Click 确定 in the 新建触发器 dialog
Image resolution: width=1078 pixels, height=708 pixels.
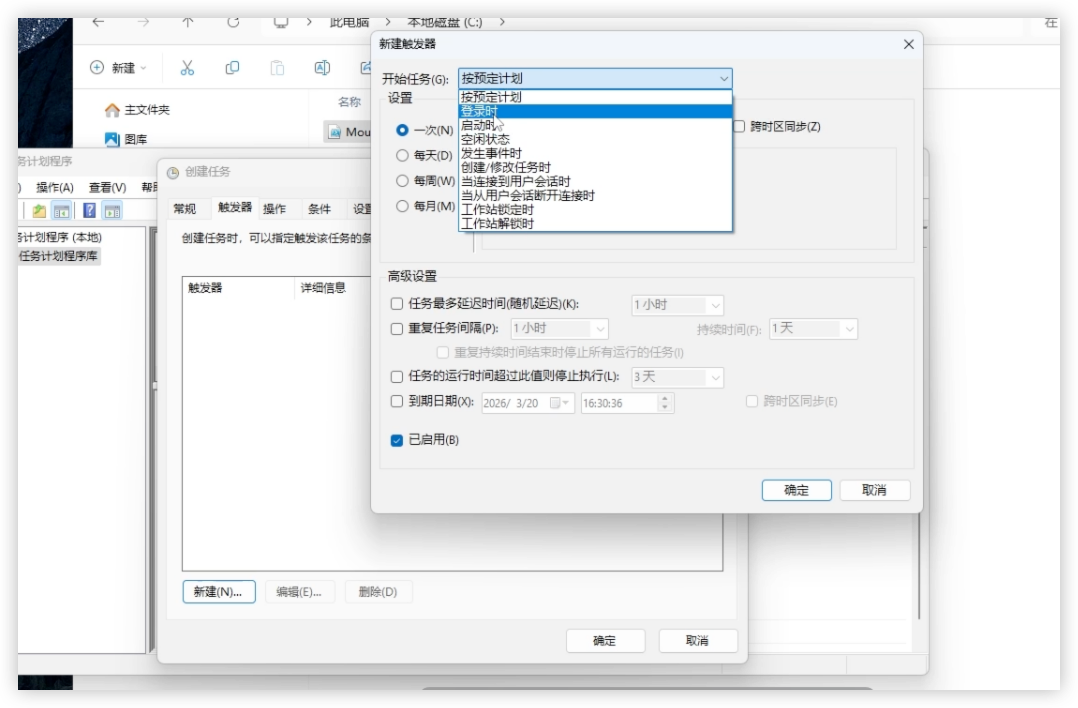(796, 490)
